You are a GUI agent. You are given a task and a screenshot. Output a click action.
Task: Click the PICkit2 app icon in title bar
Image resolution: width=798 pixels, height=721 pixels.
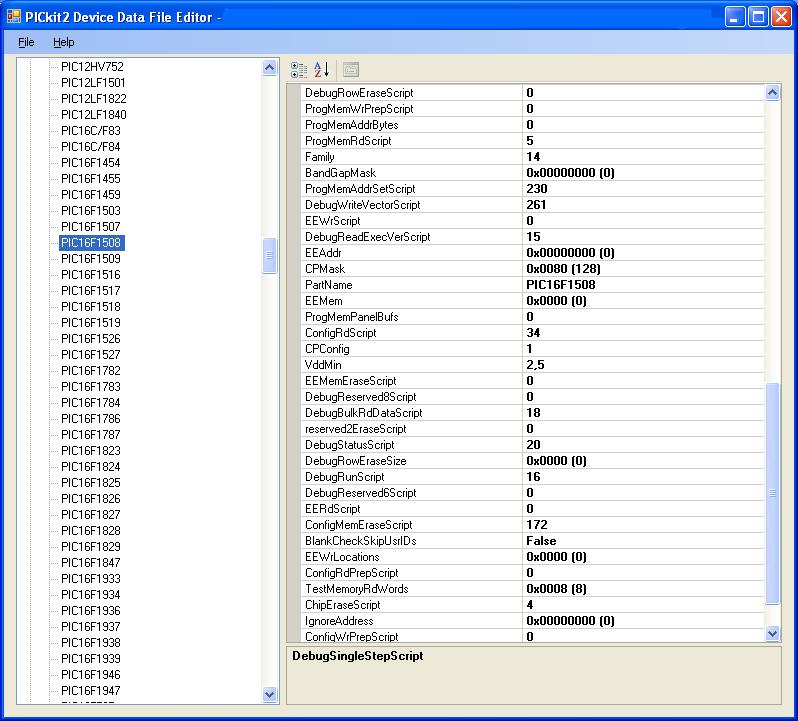tap(14, 17)
